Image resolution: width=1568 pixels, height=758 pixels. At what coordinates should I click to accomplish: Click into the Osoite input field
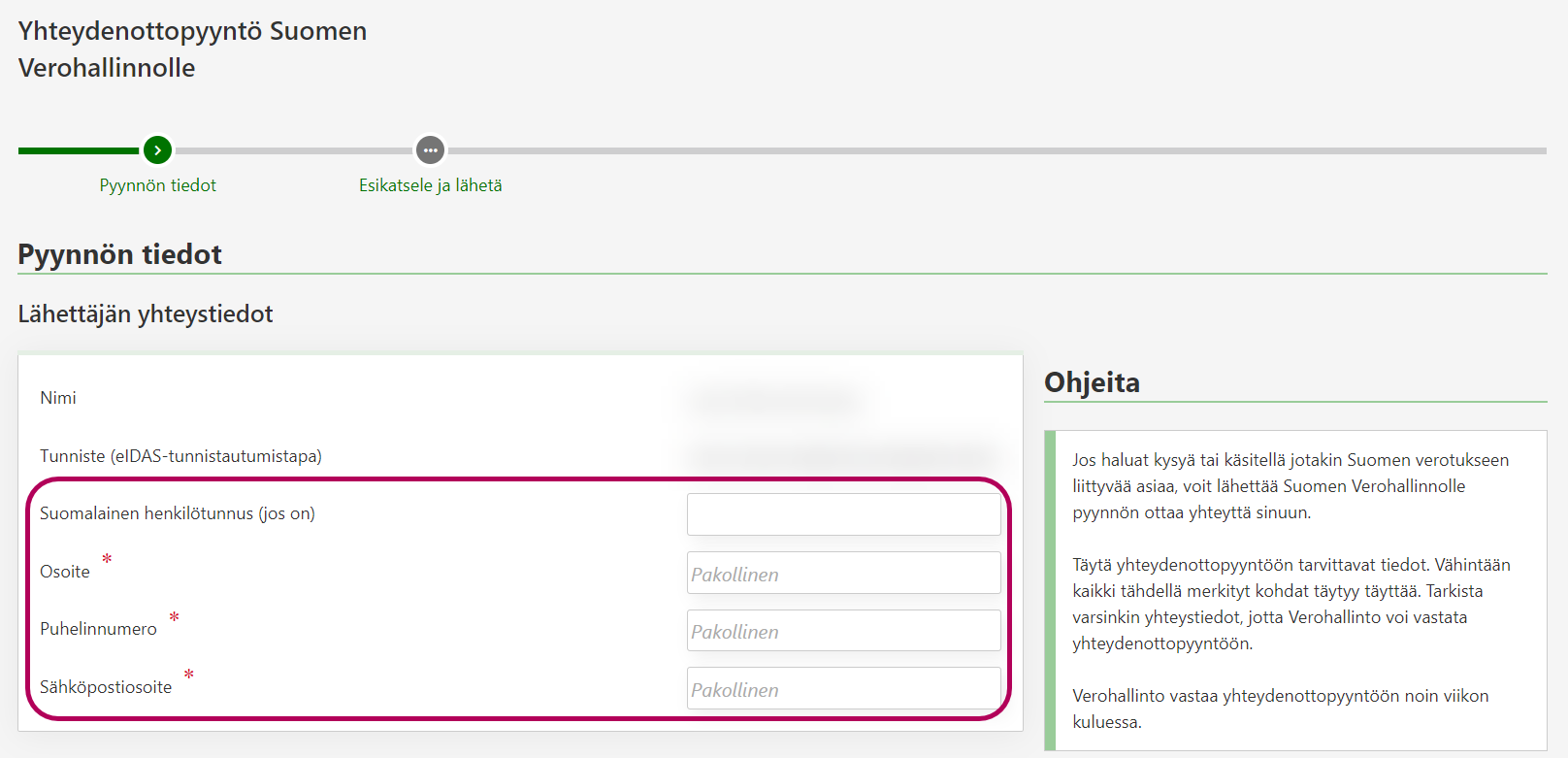[843, 573]
